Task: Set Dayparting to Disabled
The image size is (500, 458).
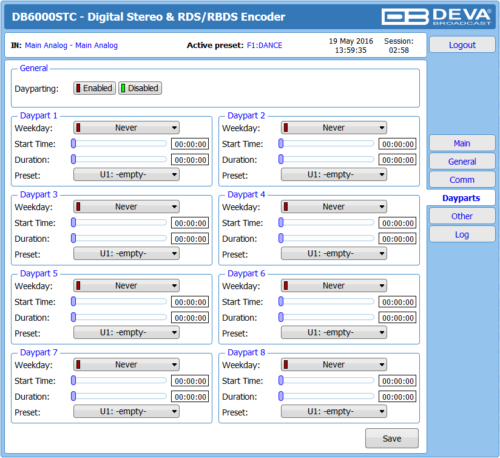Action: coord(140,88)
